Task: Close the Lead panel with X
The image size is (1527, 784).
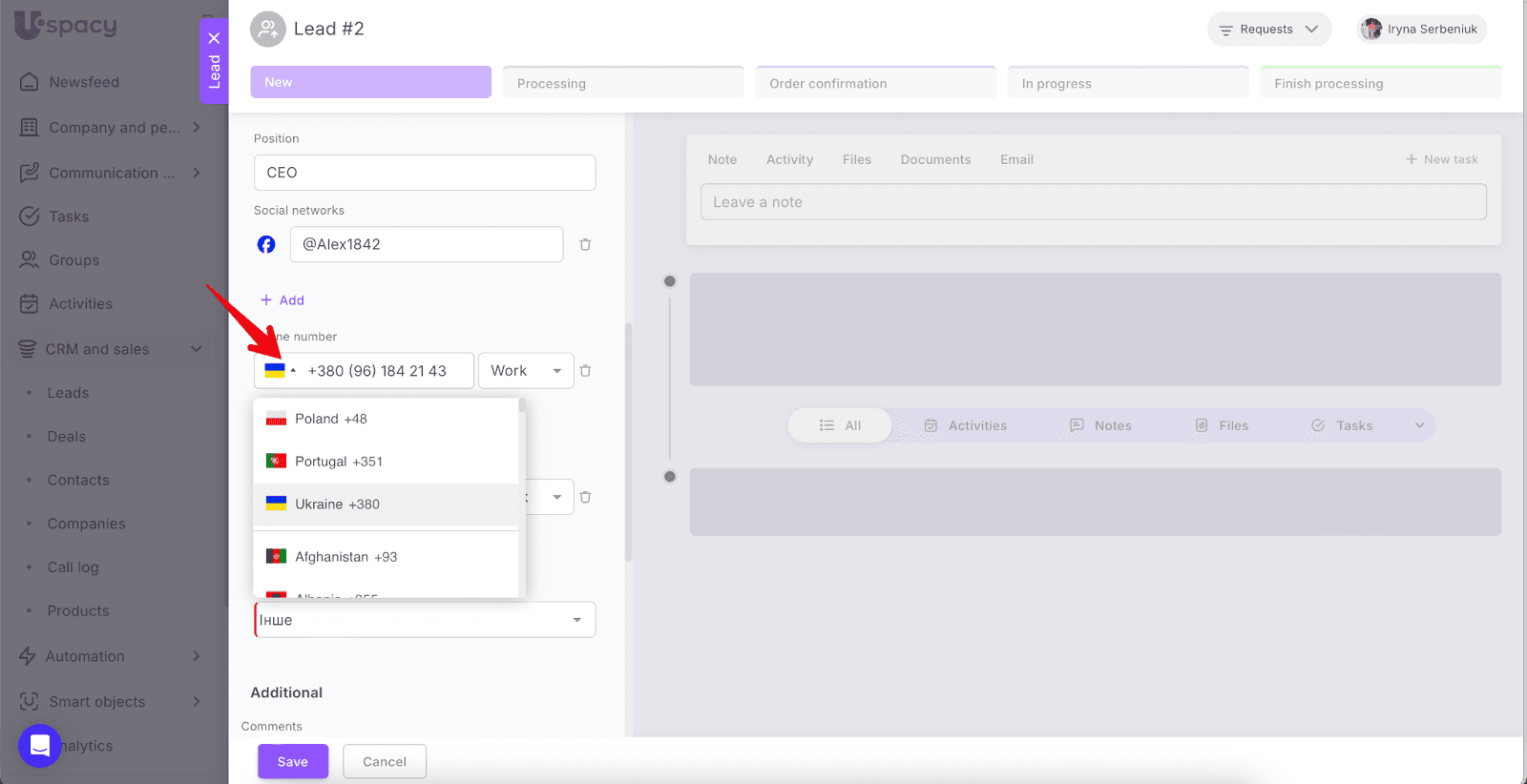Action: [x=214, y=38]
